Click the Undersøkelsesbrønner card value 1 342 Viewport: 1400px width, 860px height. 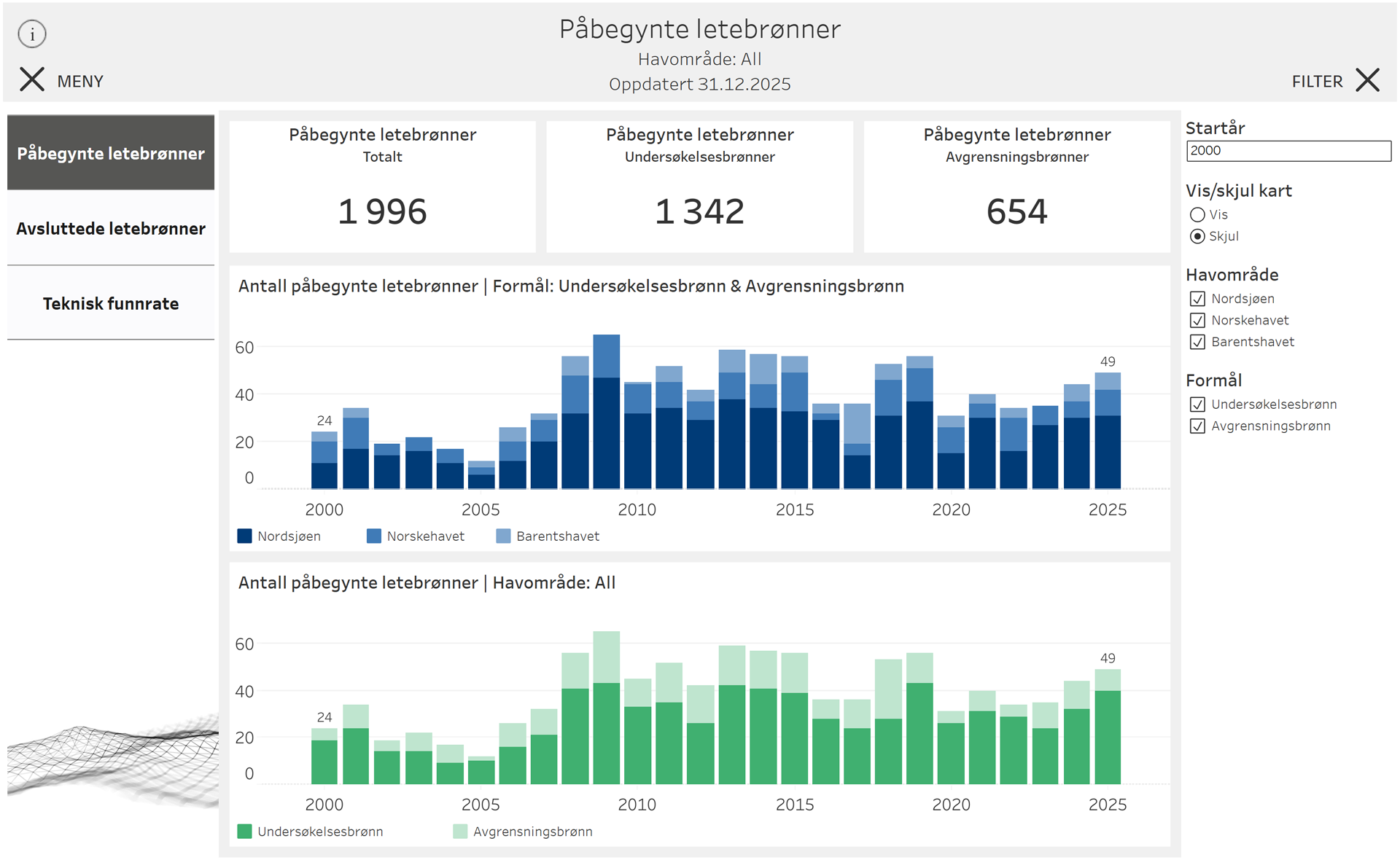click(x=699, y=212)
